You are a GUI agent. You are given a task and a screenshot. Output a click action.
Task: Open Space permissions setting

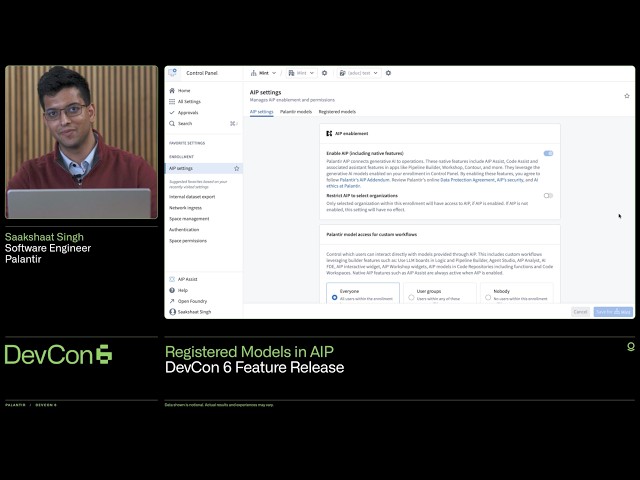pos(188,241)
